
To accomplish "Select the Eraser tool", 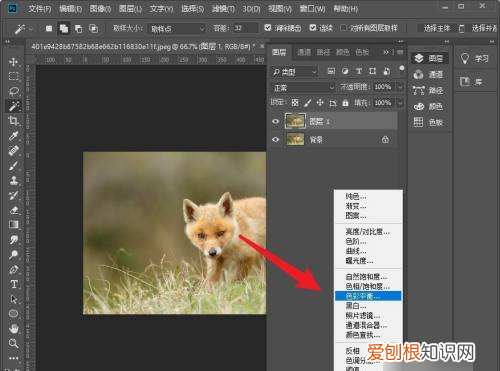I will (x=13, y=210).
